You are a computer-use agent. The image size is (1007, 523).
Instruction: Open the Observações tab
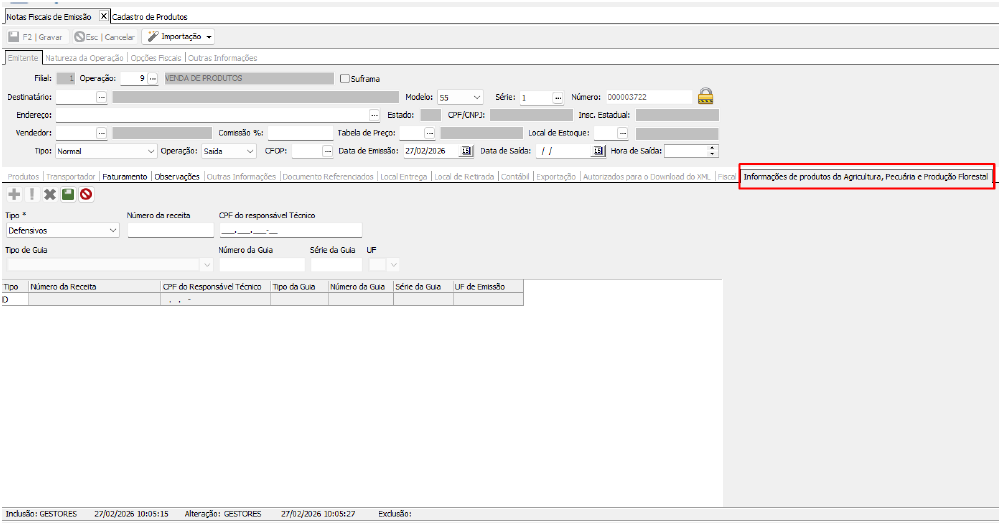[x=176, y=176]
